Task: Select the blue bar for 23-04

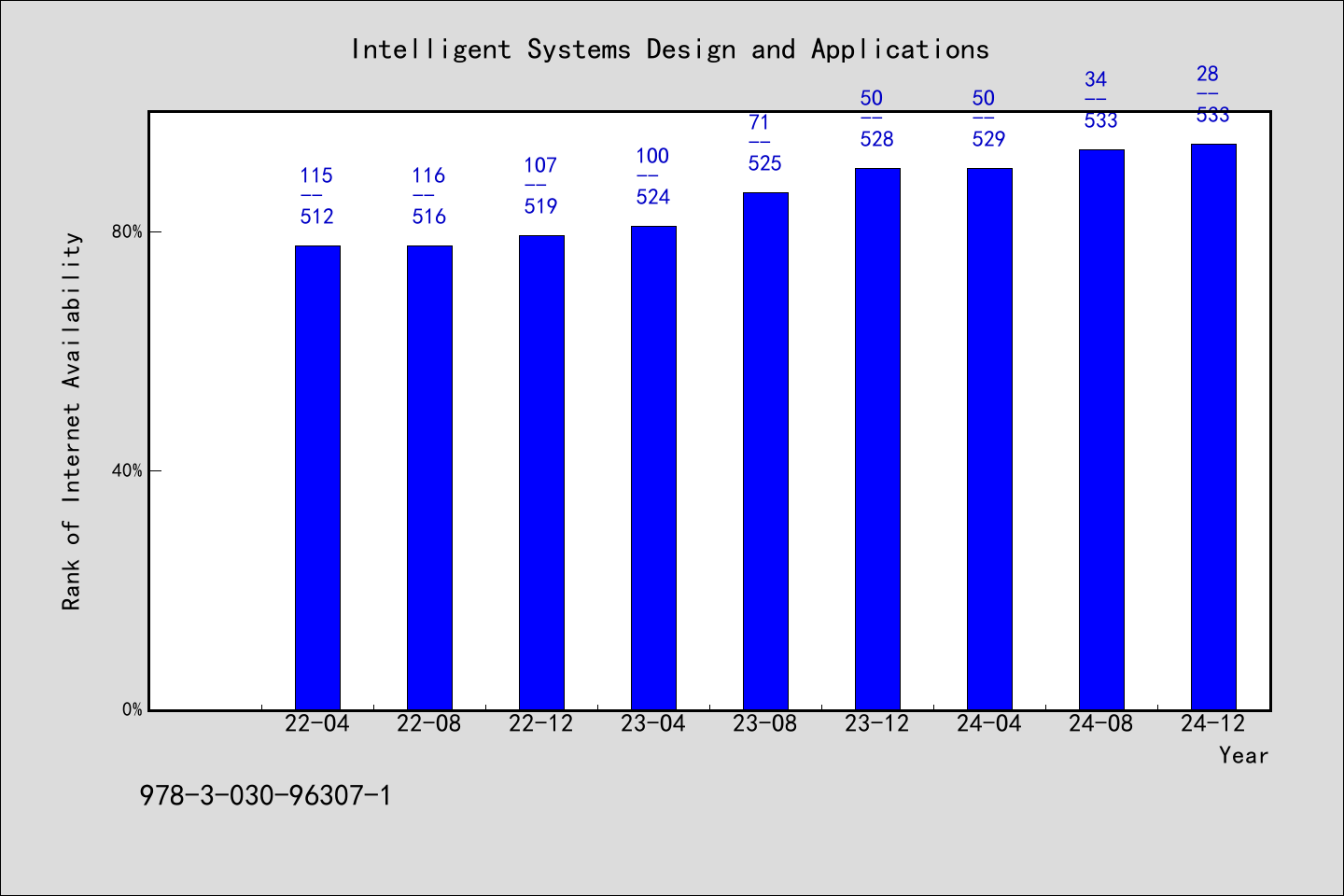Action: (653, 468)
